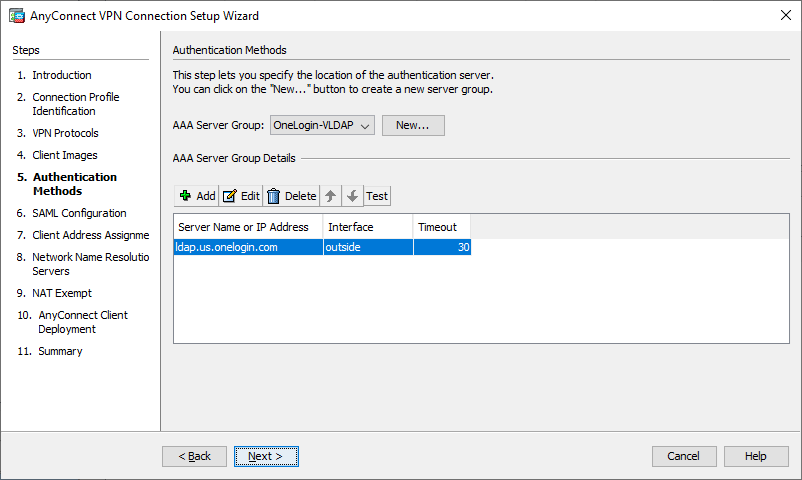Select step 4 Client Images
The width and height of the screenshot is (802, 480).
tap(57, 155)
